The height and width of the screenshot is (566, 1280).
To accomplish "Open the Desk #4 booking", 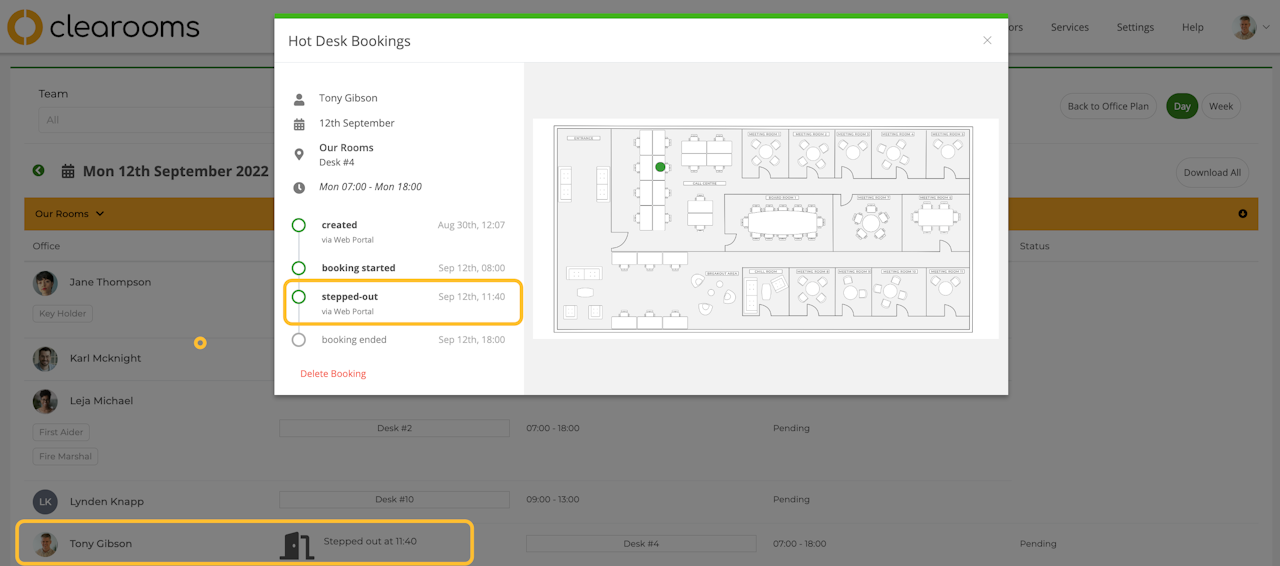I will pos(641,544).
